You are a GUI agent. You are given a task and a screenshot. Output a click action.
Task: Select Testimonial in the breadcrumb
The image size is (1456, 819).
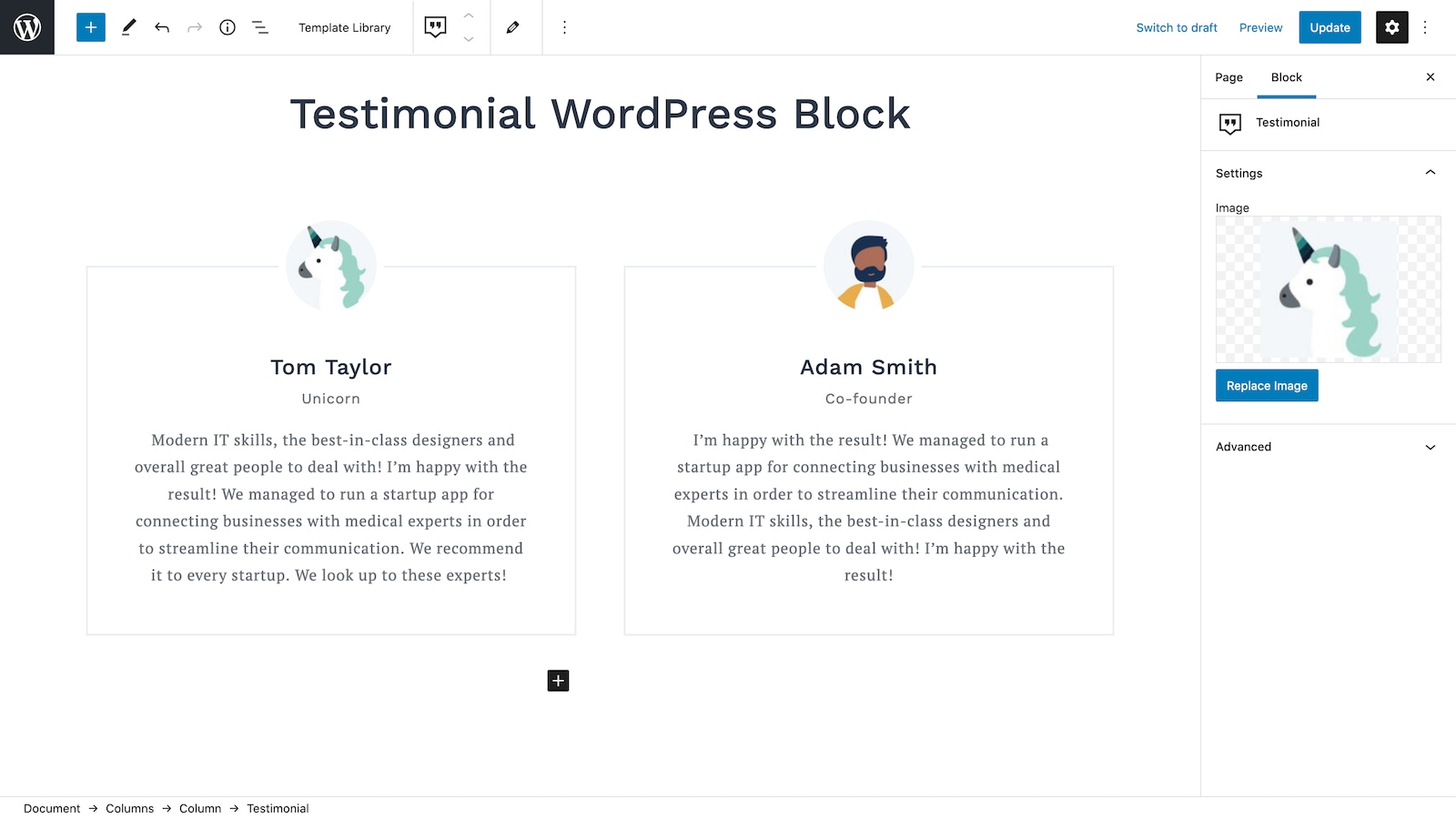click(x=278, y=808)
